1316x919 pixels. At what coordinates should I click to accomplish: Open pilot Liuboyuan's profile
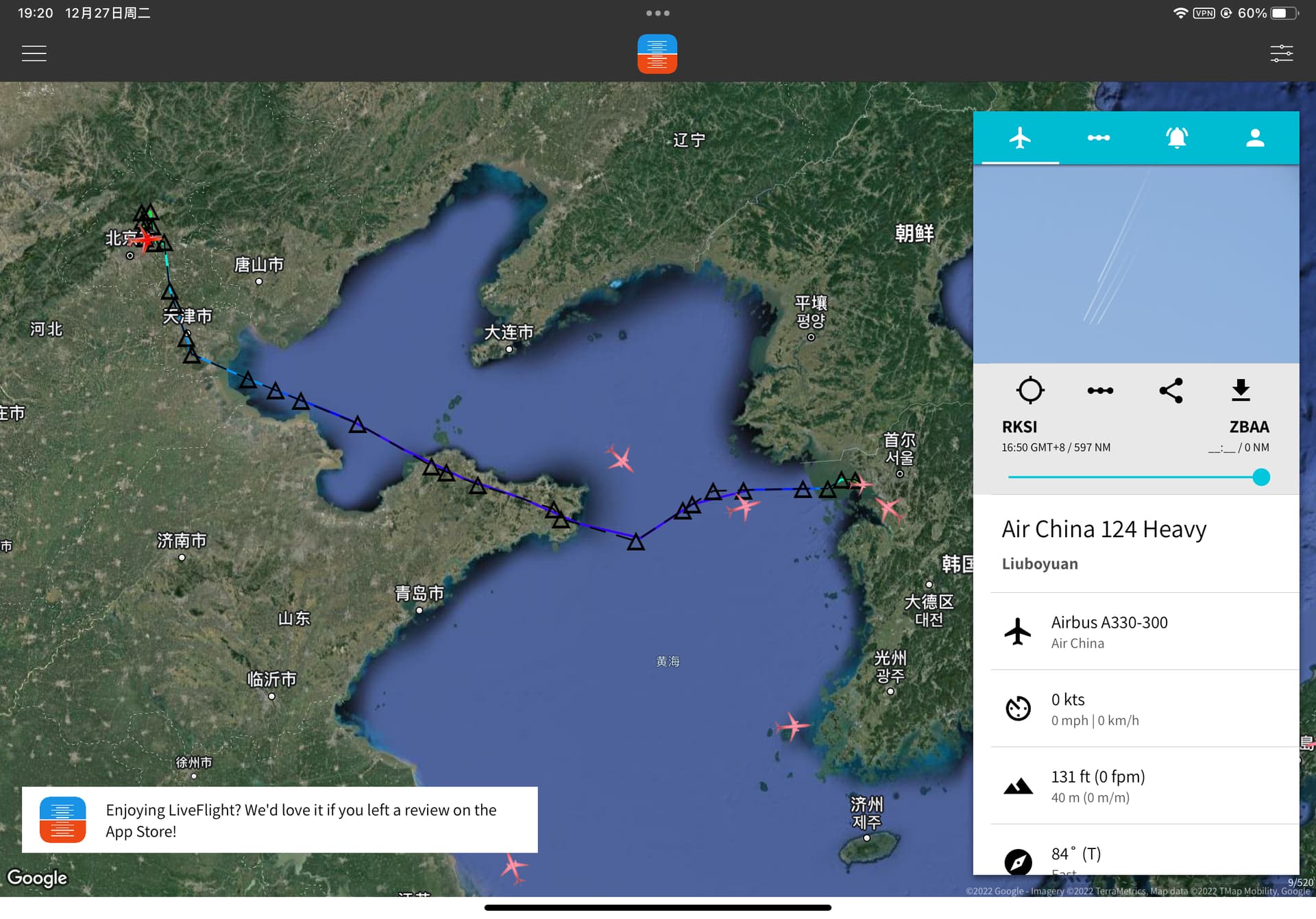1039,563
